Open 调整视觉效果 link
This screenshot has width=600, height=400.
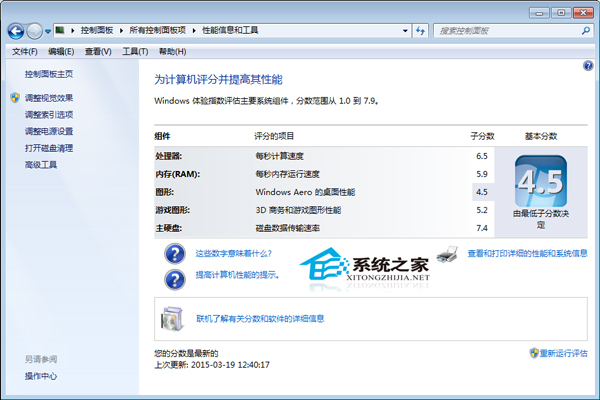tap(49, 98)
